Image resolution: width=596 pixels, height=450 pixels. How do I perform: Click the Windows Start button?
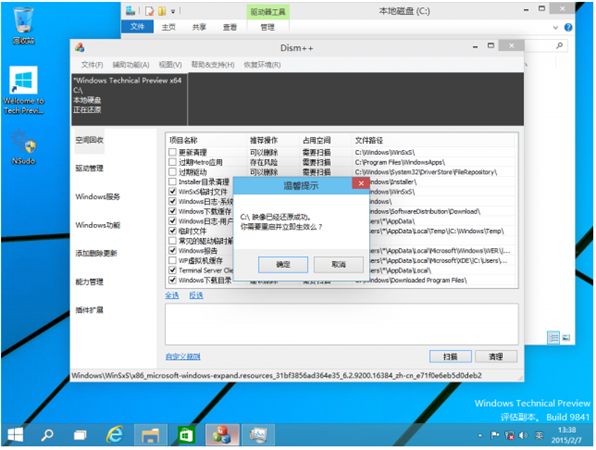tap(15, 434)
